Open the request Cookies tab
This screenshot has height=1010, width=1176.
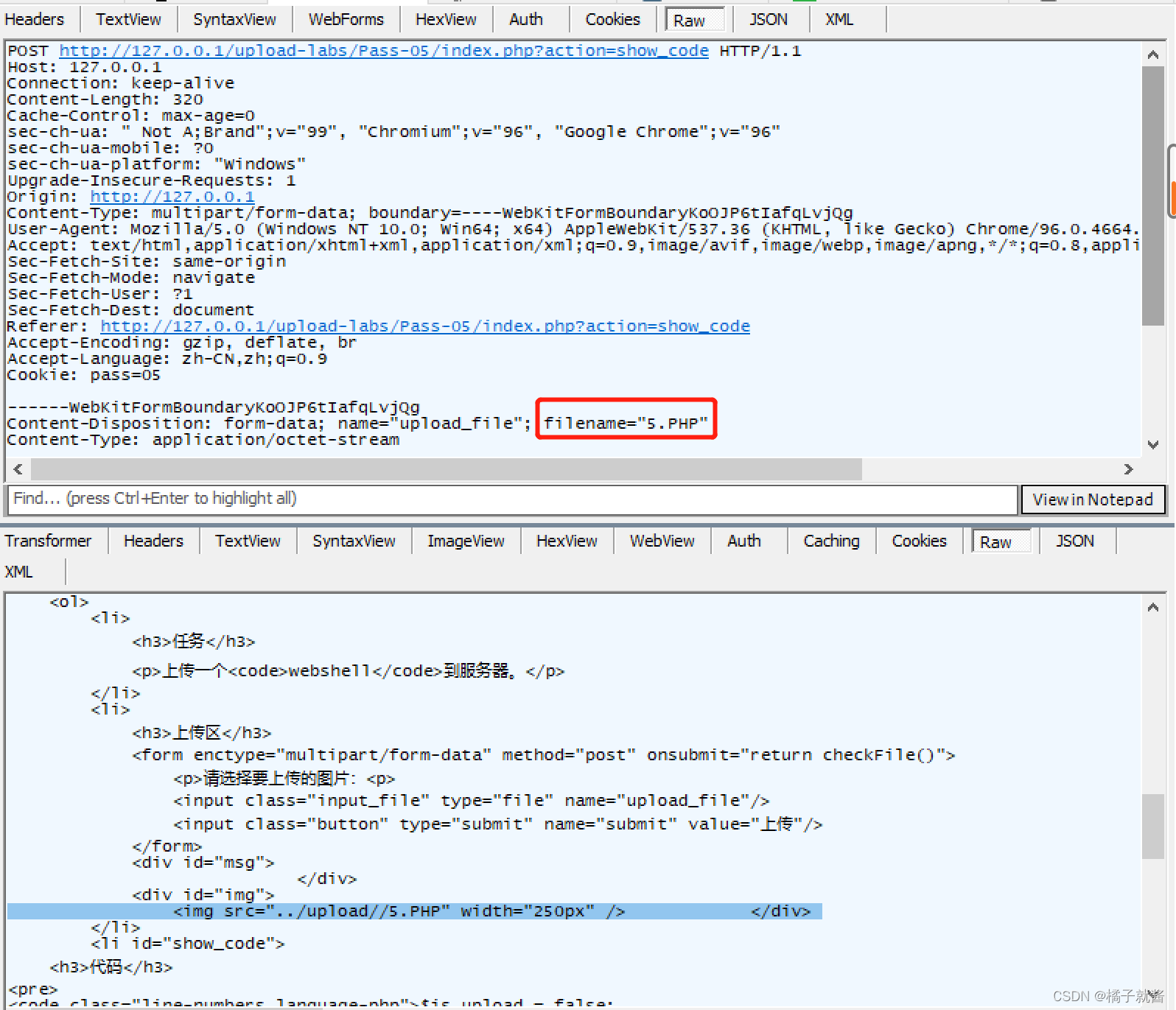coord(612,19)
